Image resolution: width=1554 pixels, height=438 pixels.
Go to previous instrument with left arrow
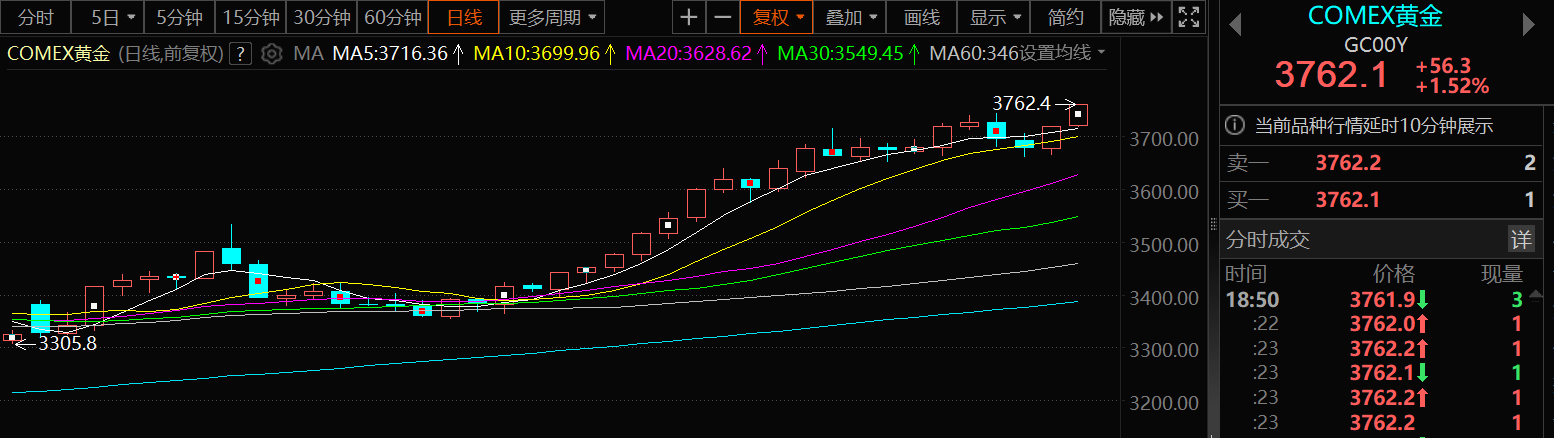pyautogui.click(x=1235, y=23)
